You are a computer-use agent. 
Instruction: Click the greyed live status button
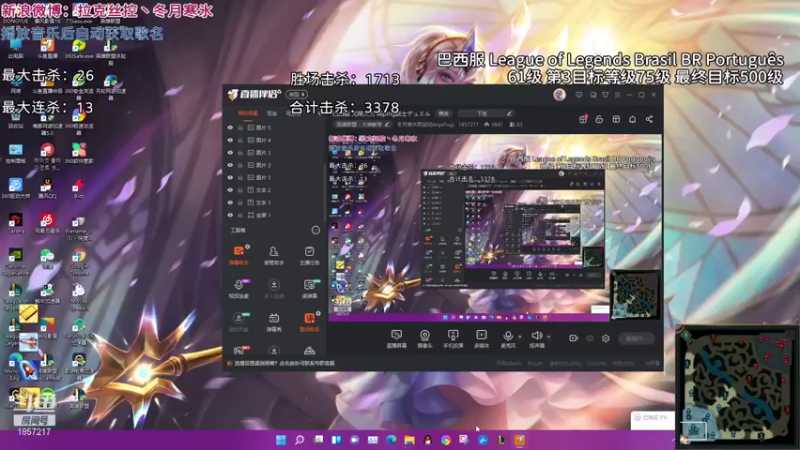coord(636,338)
